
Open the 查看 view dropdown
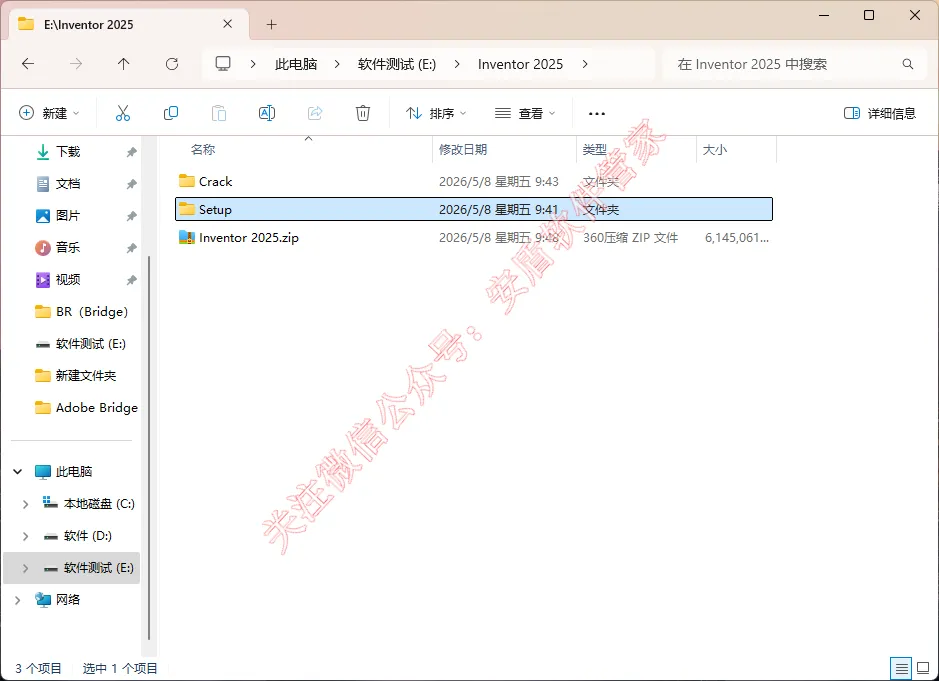coord(525,113)
